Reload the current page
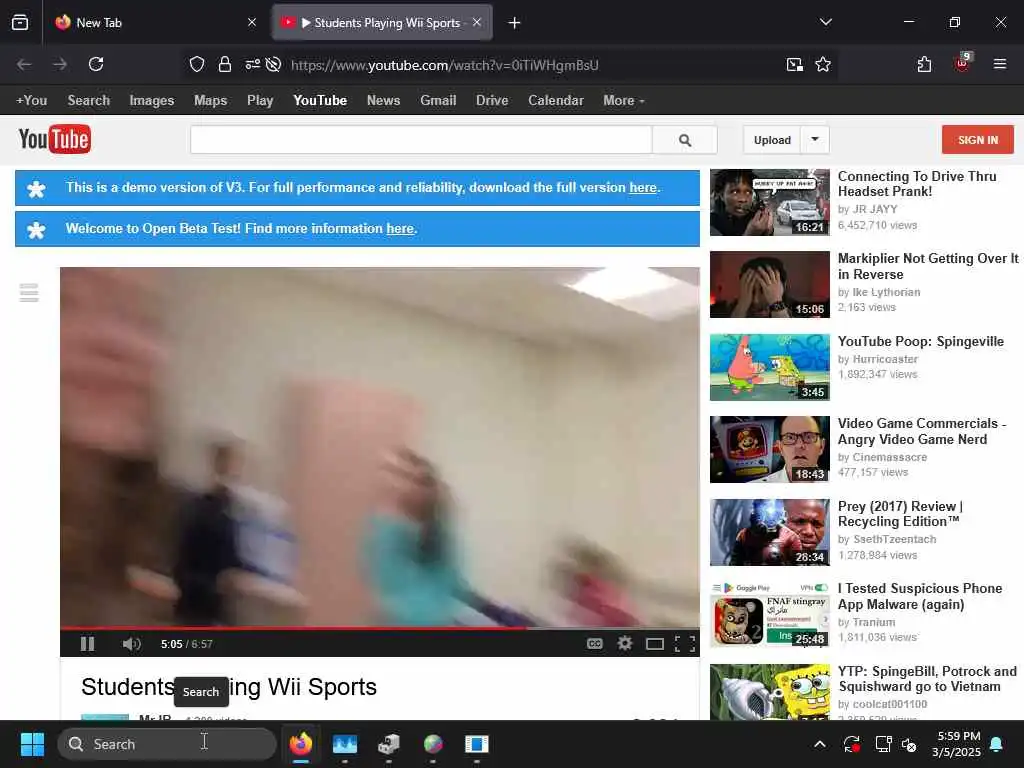1024x768 pixels. tap(96, 64)
